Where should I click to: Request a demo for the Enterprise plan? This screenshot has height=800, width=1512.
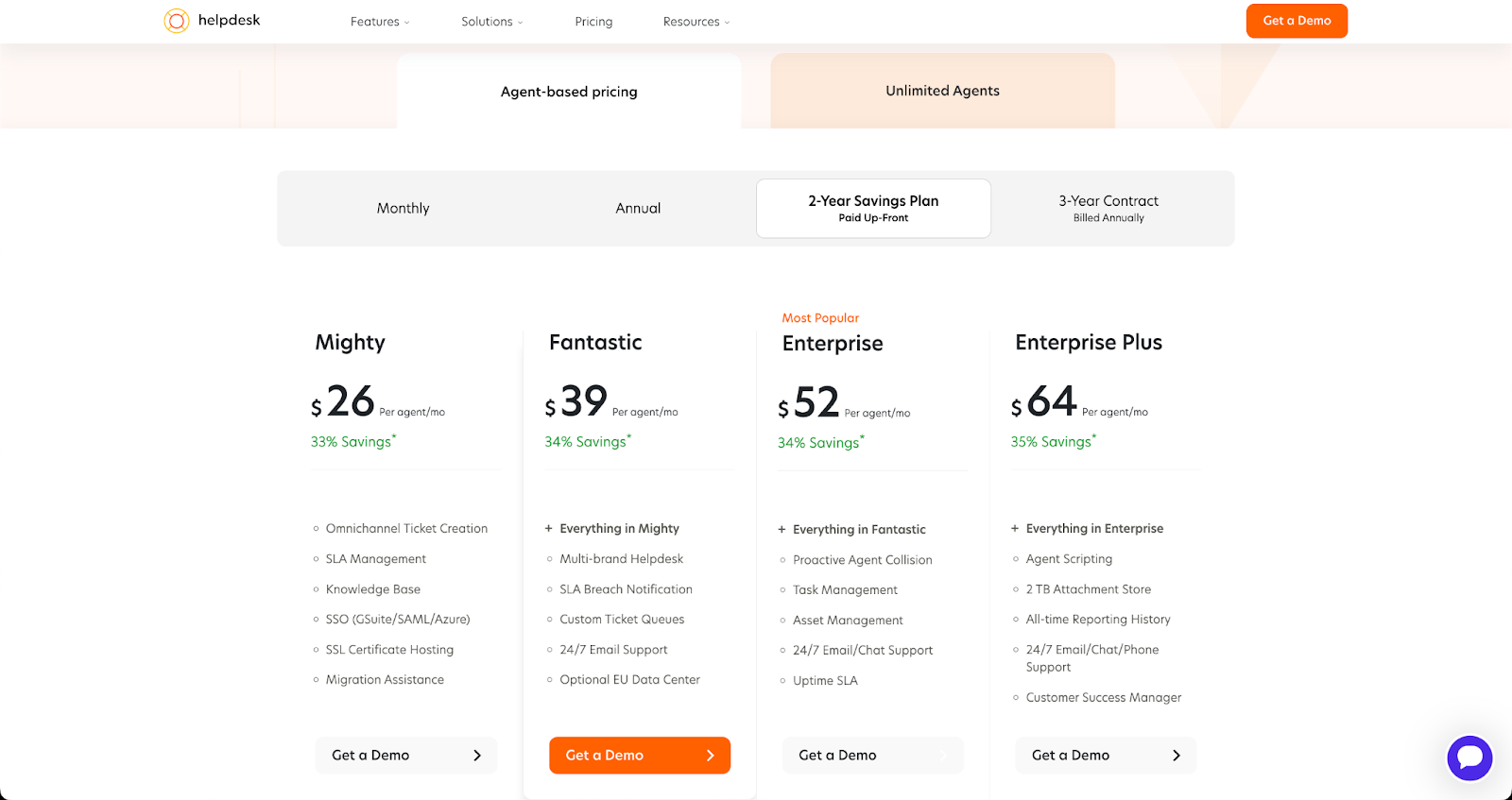click(x=872, y=756)
